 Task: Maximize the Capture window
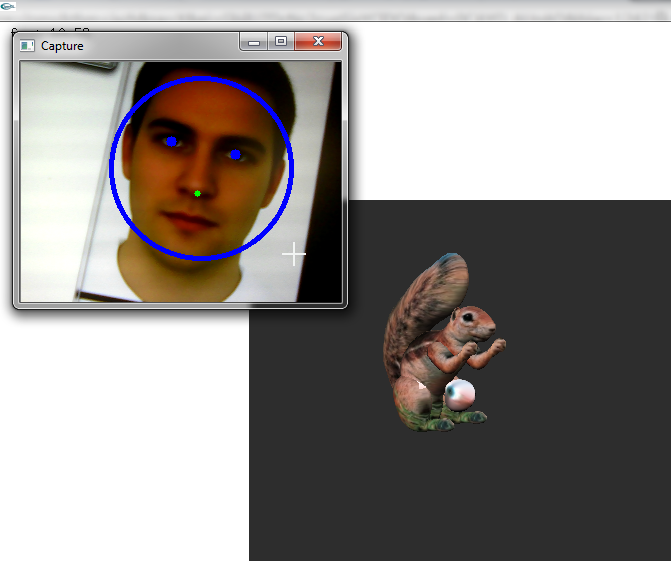(x=281, y=42)
